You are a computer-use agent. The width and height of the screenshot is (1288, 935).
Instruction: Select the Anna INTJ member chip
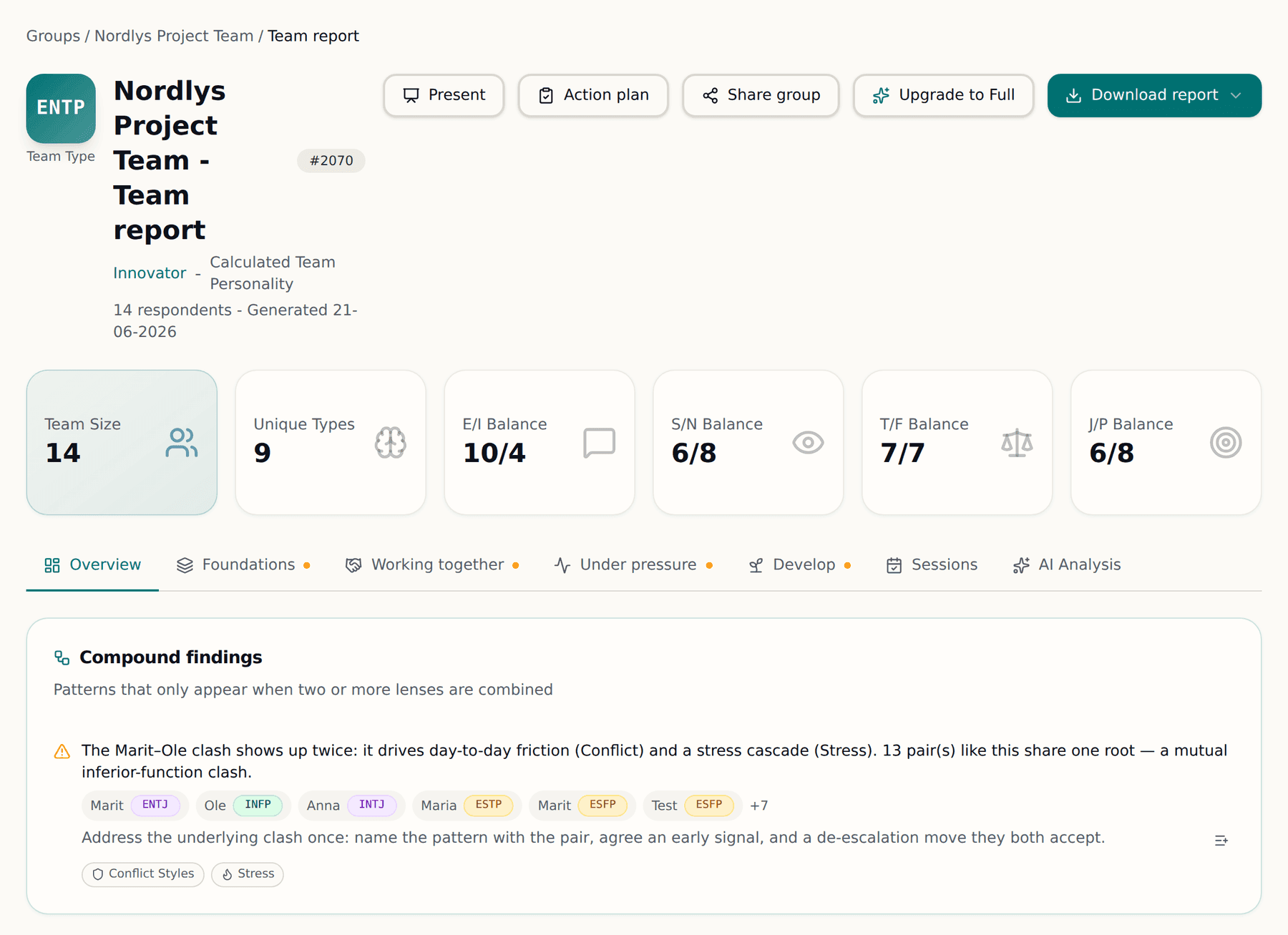351,806
